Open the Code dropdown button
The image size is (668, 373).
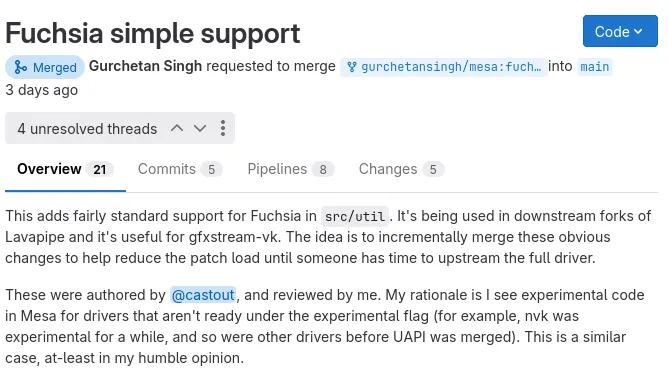pyautogui.click(x=620, y=31)
